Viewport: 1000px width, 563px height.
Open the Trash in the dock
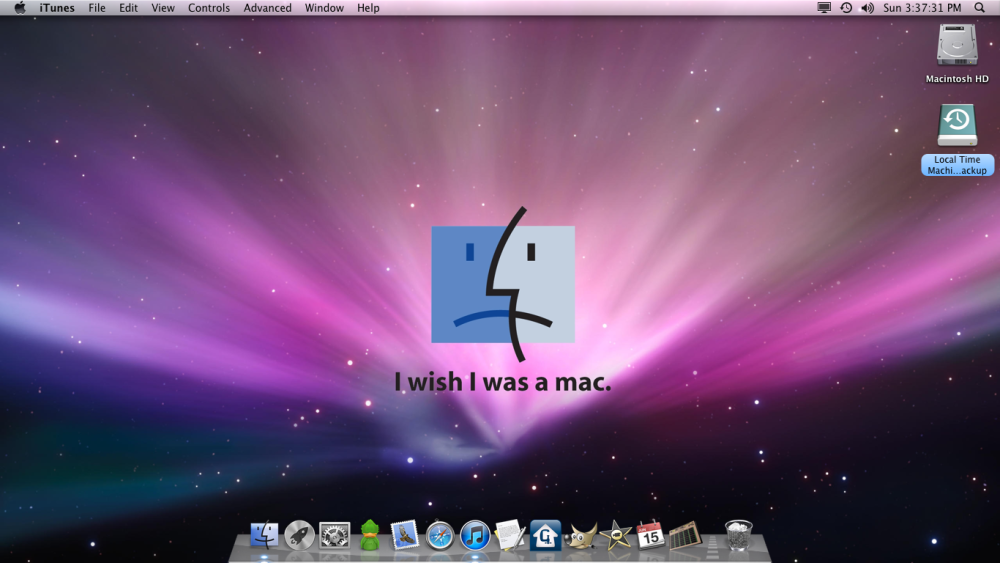(x=739, y=535)
